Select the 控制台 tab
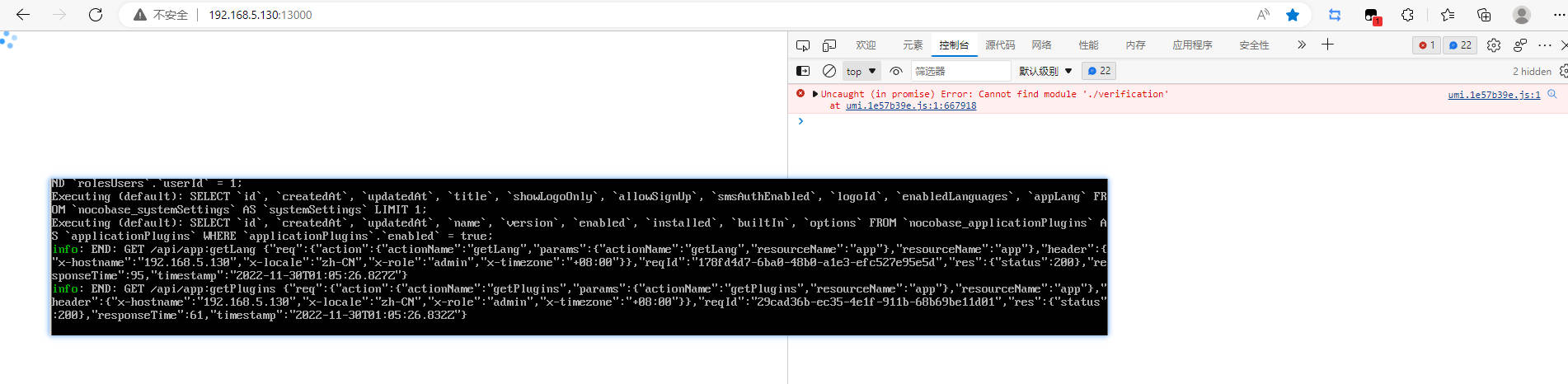1568x384 pixels. (x=954, y=45)
